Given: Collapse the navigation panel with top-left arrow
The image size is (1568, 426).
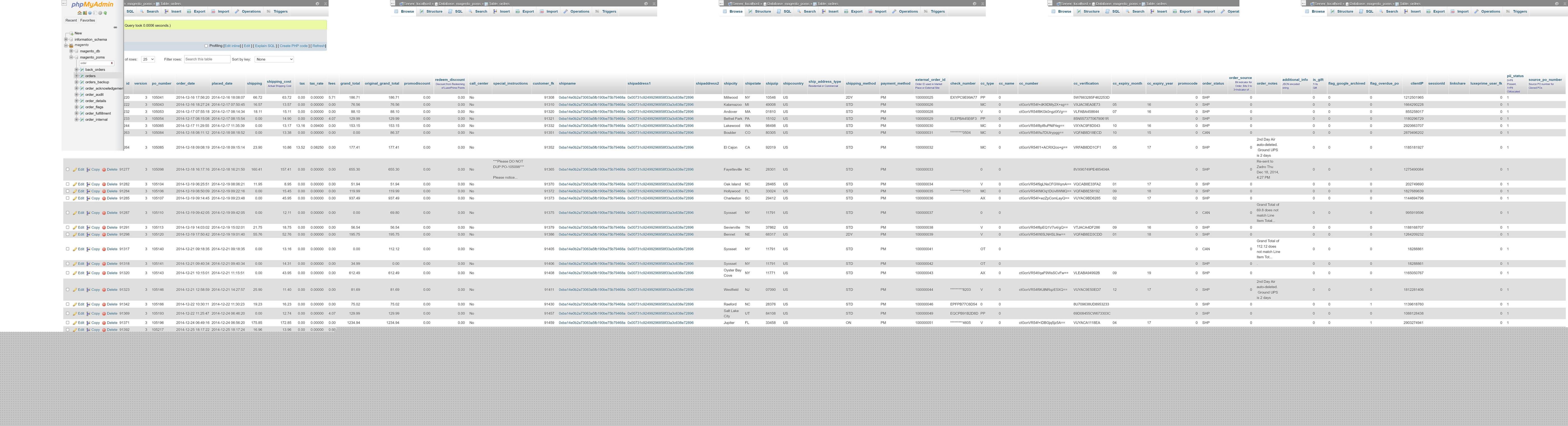Looking at the screenshot, I should coord(64,3).
